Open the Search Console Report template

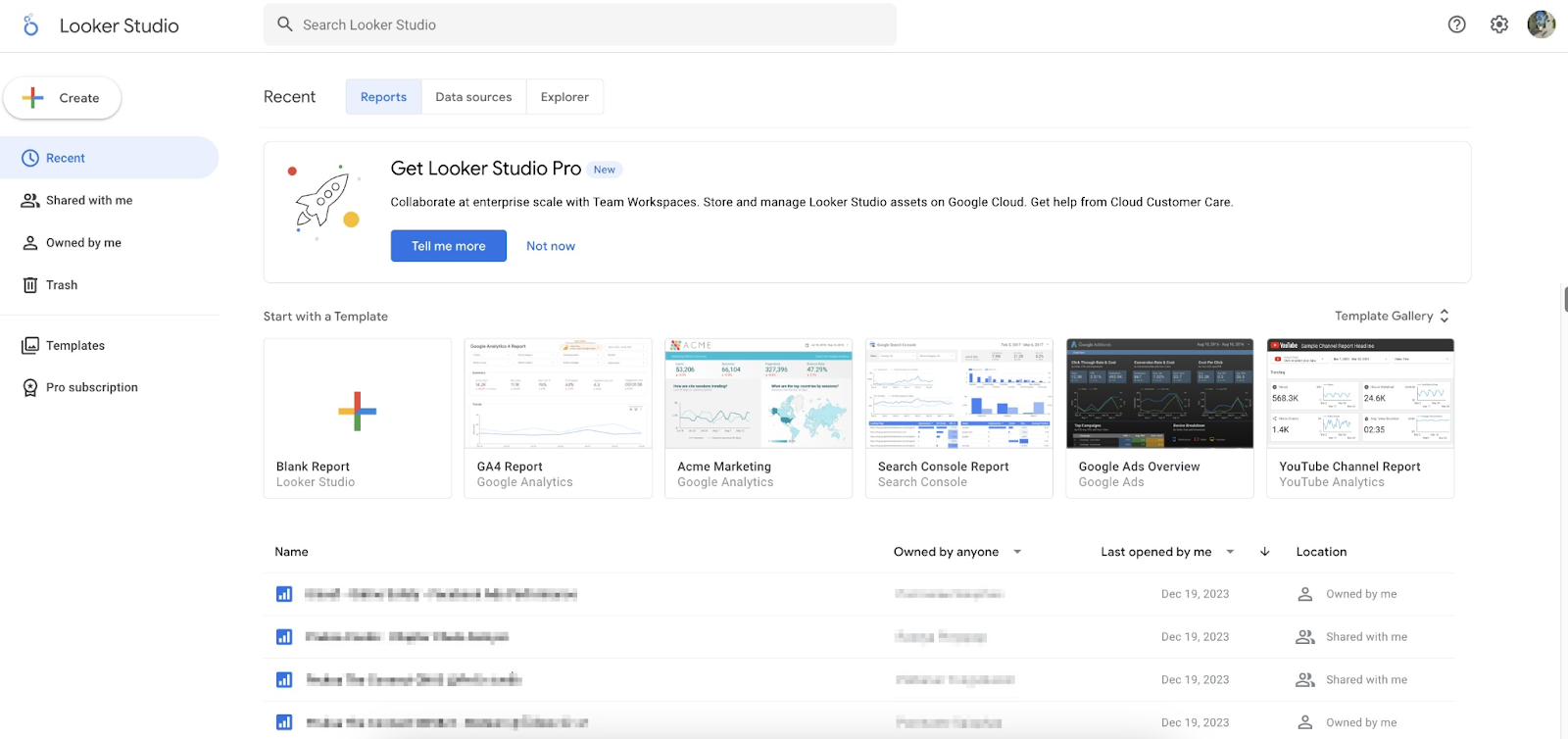point(959,419)
